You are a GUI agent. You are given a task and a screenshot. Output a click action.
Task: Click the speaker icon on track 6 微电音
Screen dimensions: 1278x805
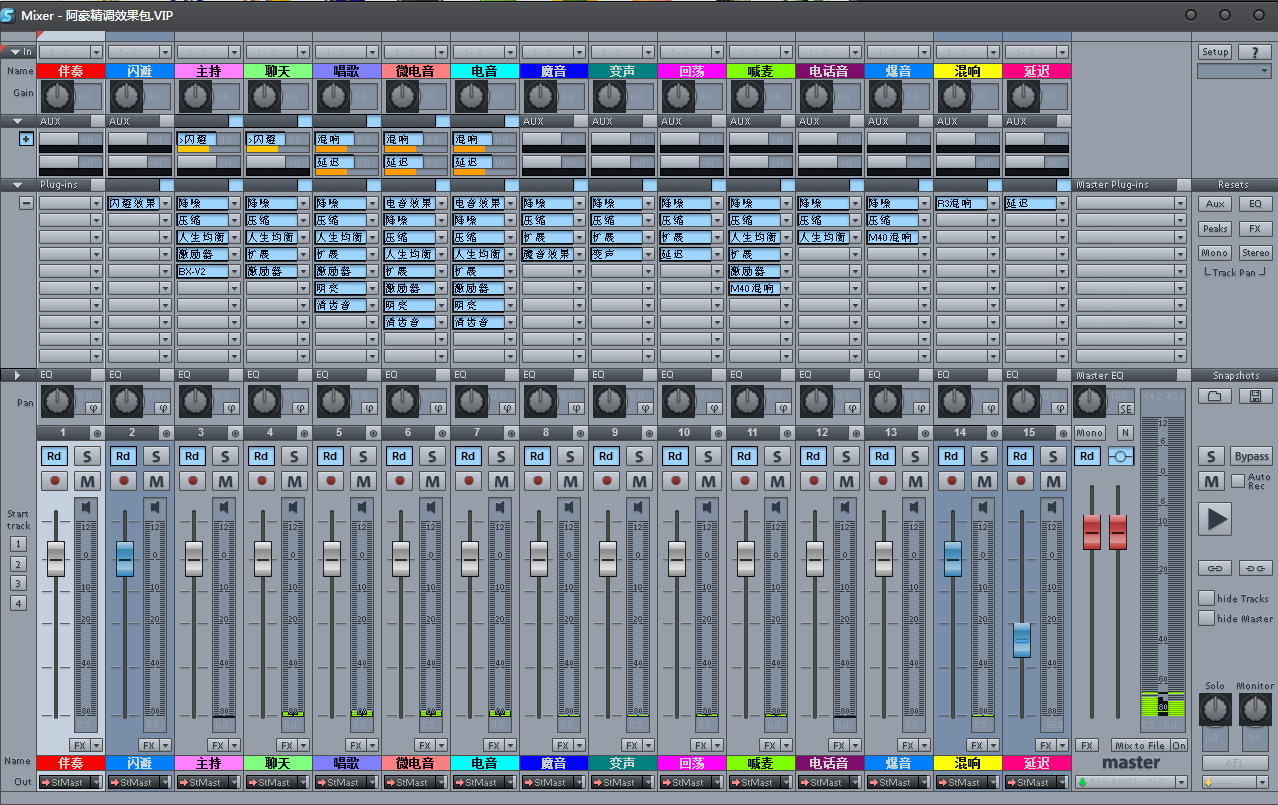tap(431, 508)
